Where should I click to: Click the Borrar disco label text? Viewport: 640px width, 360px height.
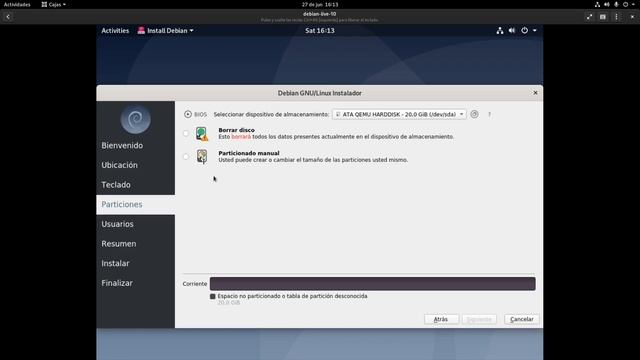point(236,130)
